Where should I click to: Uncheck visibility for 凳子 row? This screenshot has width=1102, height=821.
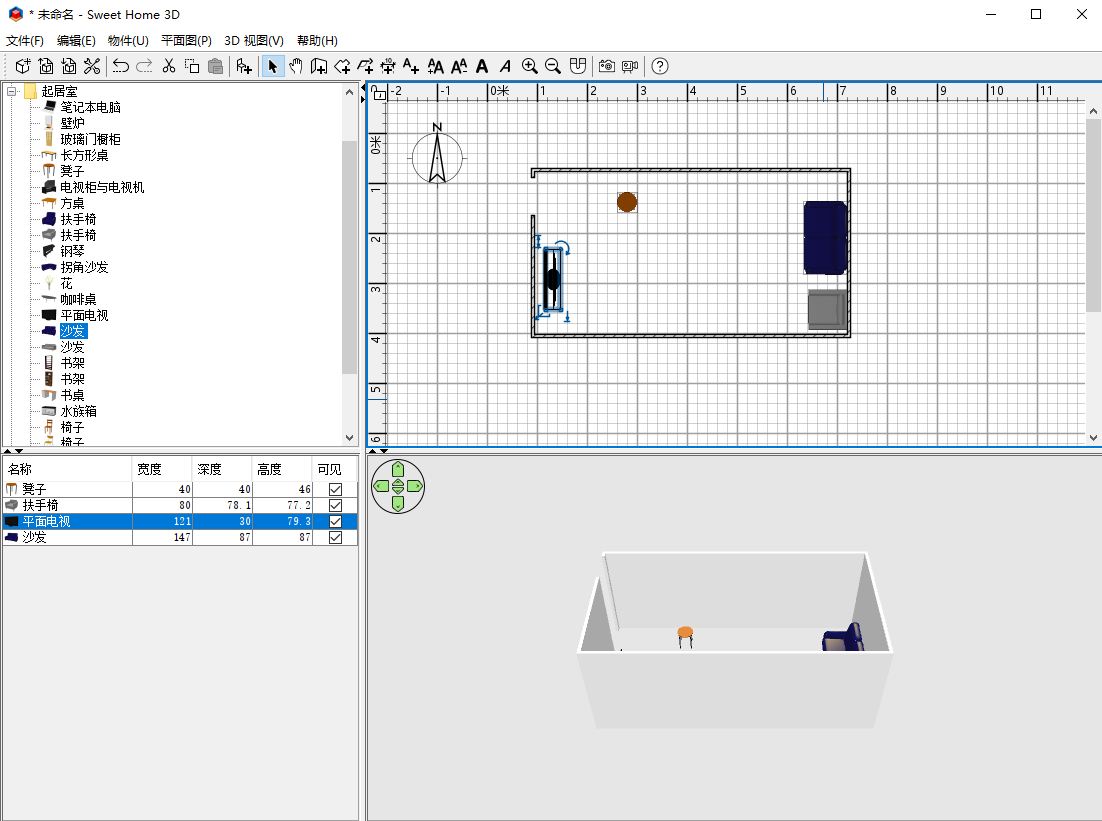(x=335, y=489)
